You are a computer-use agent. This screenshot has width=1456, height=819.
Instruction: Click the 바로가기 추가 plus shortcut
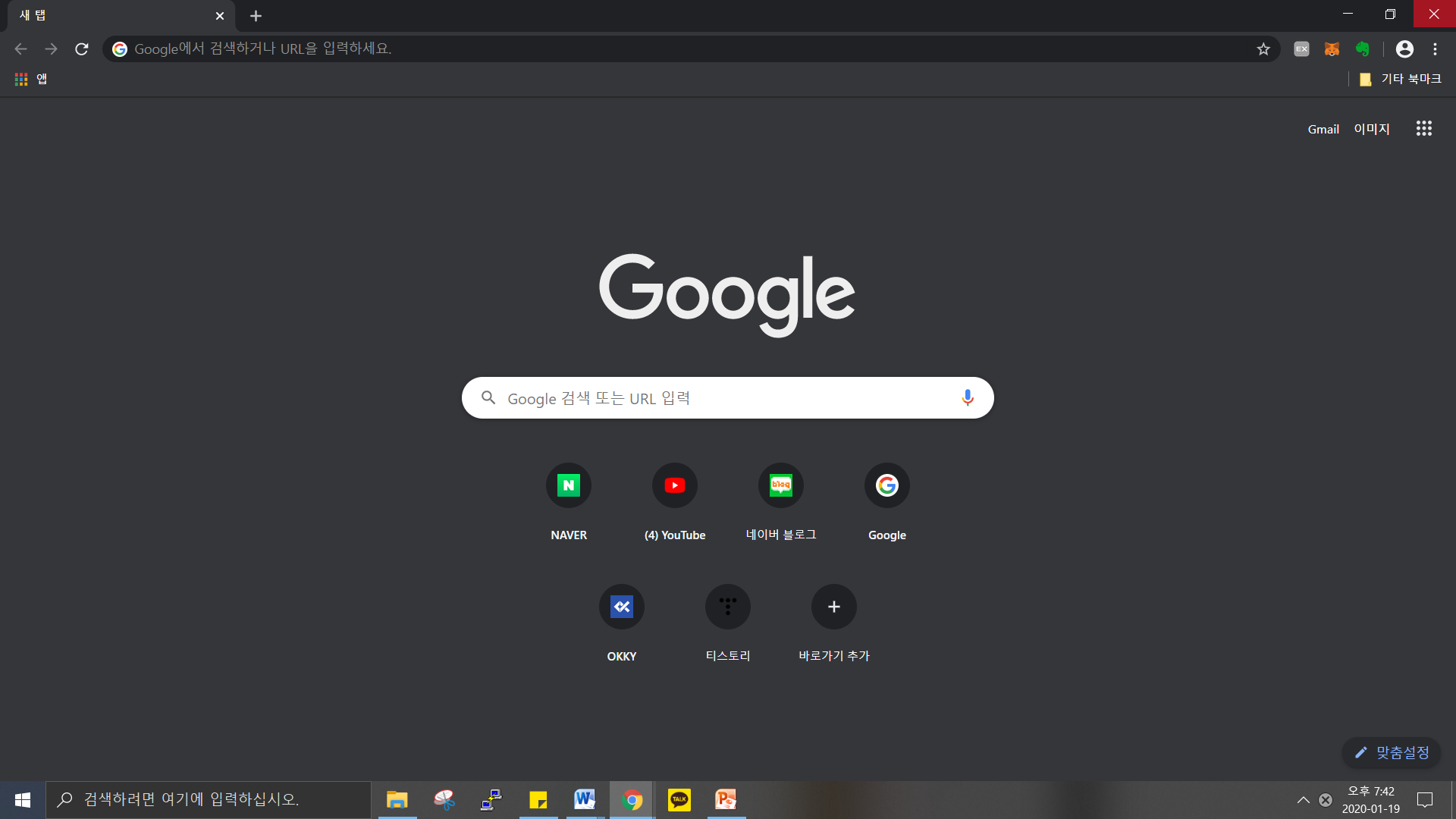[x=833, y=607]
